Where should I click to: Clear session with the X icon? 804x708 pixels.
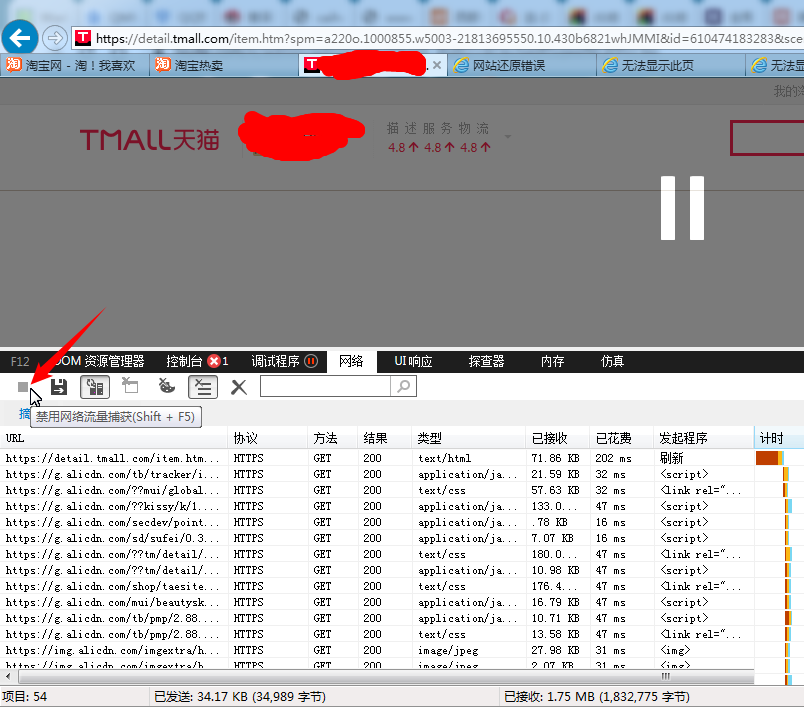(238, 387)
